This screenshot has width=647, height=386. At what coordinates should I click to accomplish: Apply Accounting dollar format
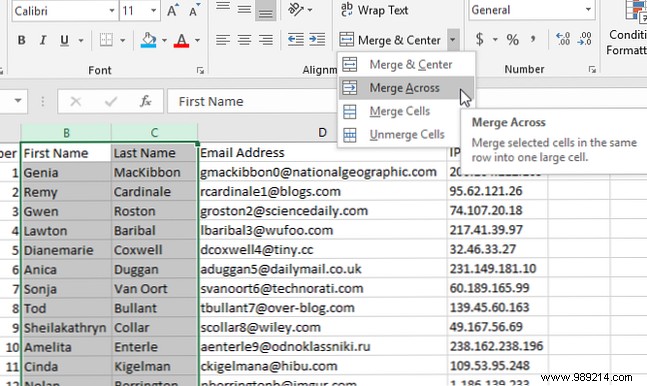coord(480,40)
